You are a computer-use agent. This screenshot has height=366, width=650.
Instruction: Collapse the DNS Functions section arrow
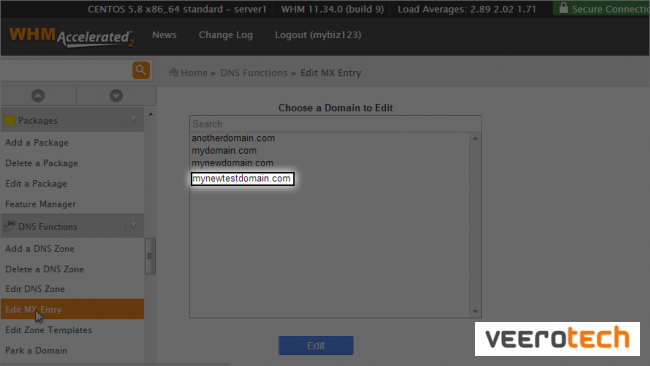point(133,226)
